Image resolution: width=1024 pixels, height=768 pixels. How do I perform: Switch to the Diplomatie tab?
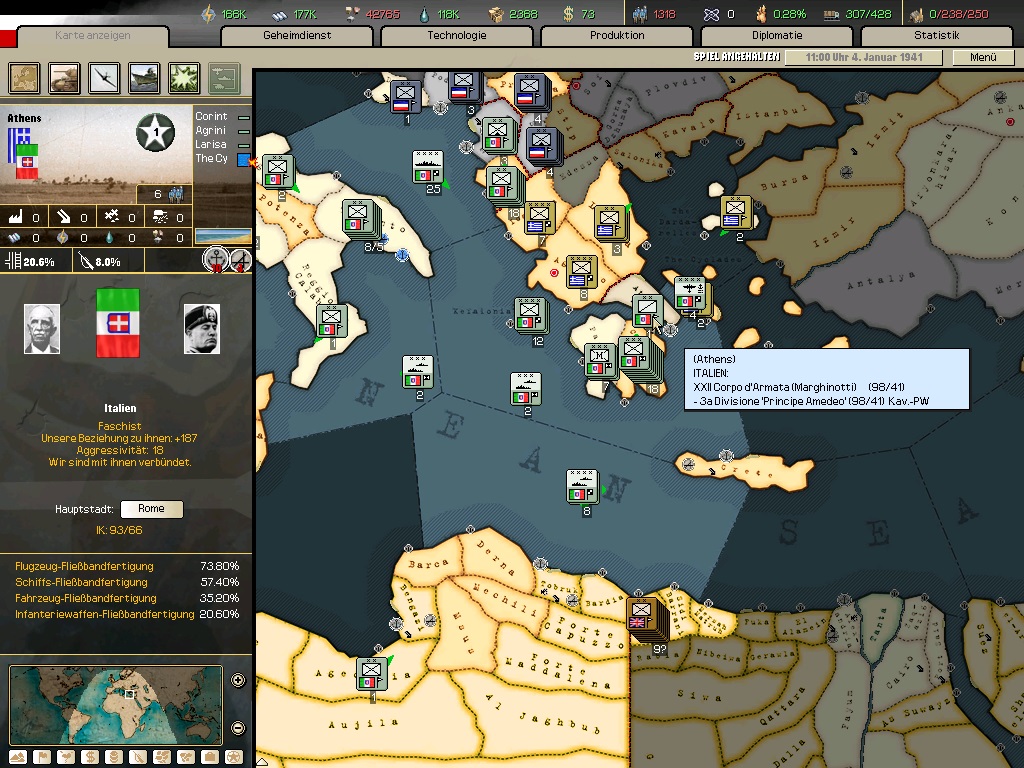coord(777,36)
